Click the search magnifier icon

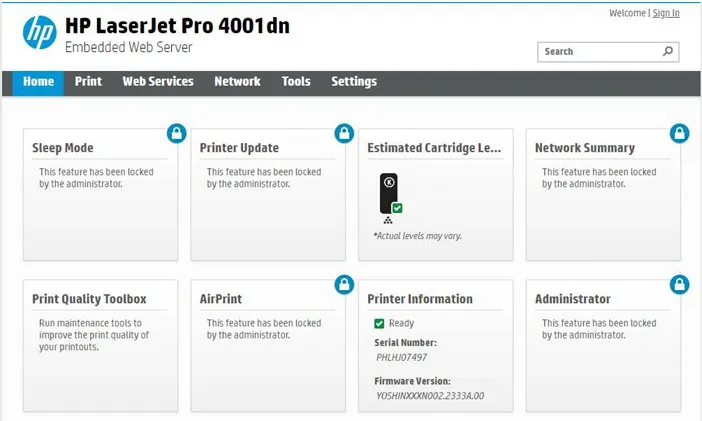tap(668, 51)
